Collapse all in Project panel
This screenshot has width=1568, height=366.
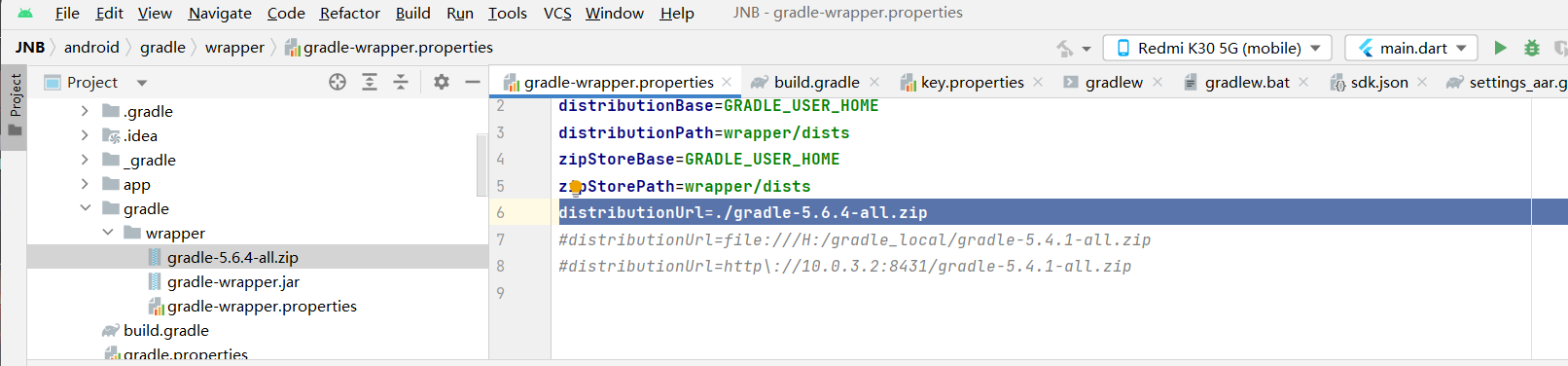pyautogui.click(x=401, y=82)
